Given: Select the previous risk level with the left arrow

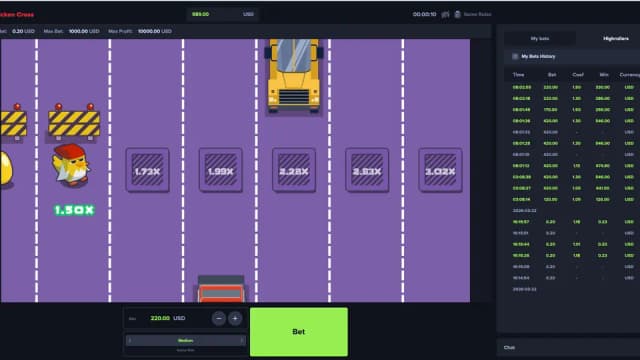Looking at the screenshot, I should tap(130, 340).
